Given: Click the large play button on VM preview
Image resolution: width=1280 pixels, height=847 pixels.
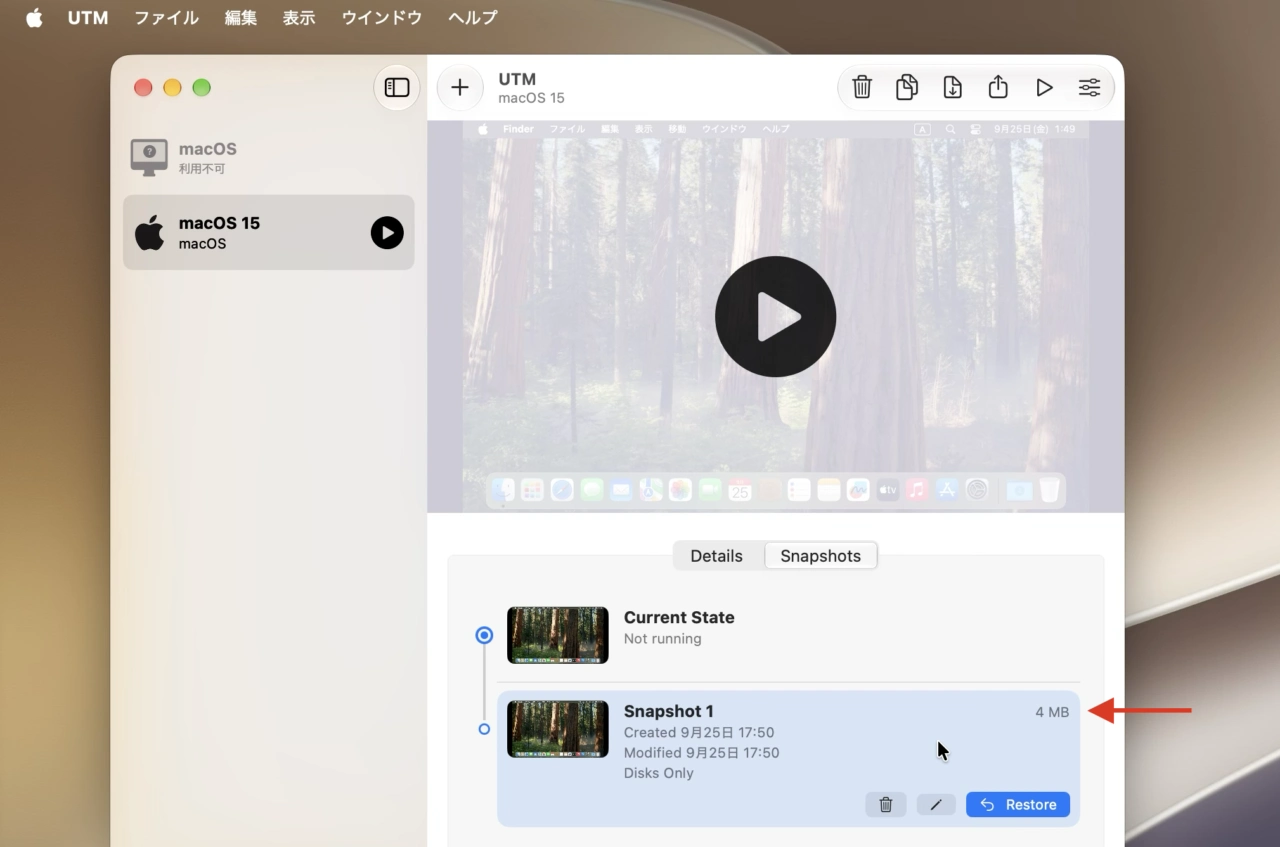Looking at the screenshot, I should click(775, 316).
